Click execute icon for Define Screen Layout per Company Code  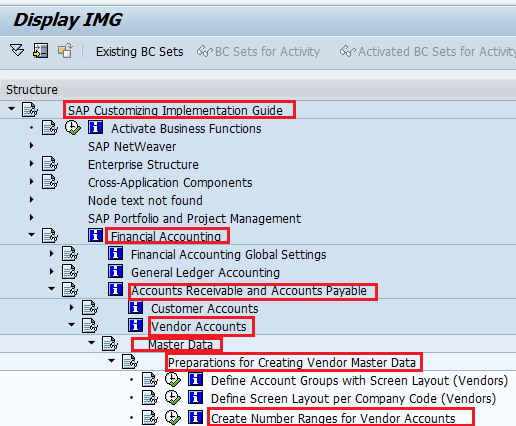173,398
